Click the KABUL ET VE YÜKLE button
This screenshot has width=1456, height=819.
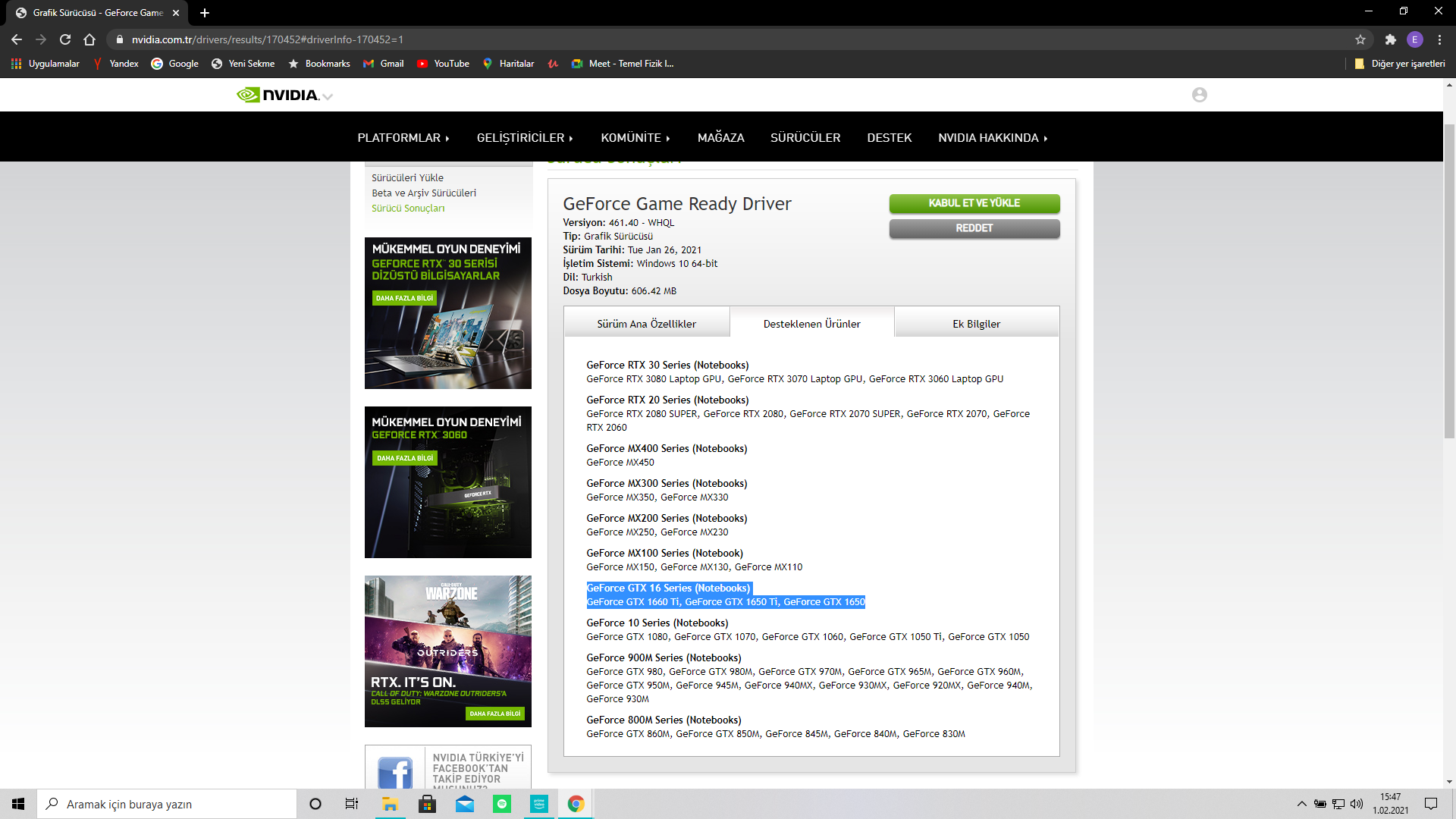[x=974, y=203]
